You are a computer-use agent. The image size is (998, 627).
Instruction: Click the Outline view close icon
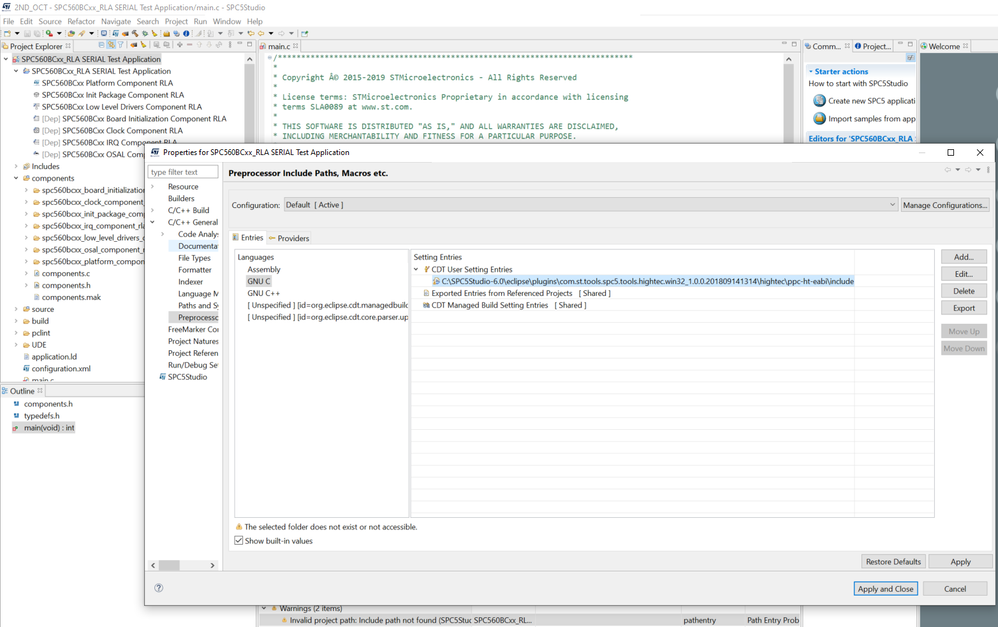pos(40,391)
